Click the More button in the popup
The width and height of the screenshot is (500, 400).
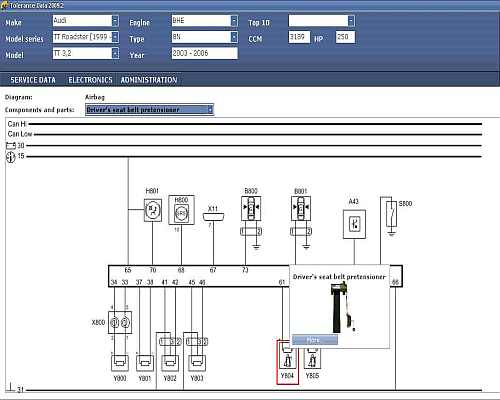coord(315,340)
